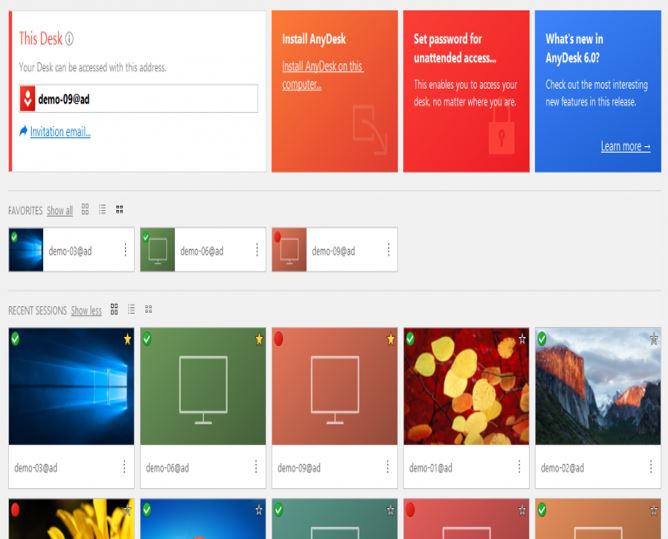
Task: Add demo-01@ad to favorites with star
Action: pyautogui.click(x=522, y=339)
